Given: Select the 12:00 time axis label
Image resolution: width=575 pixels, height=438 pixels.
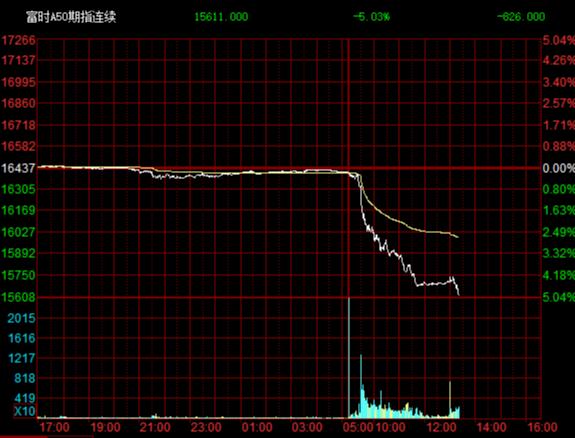Looking at the screenshot, I should pos(442,427).
